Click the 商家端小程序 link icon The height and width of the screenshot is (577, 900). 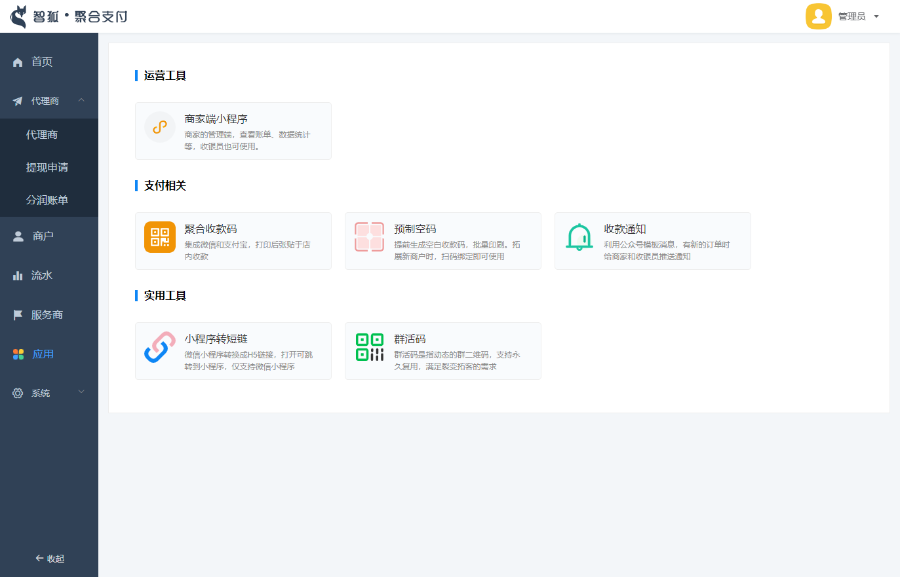(160, 127)
